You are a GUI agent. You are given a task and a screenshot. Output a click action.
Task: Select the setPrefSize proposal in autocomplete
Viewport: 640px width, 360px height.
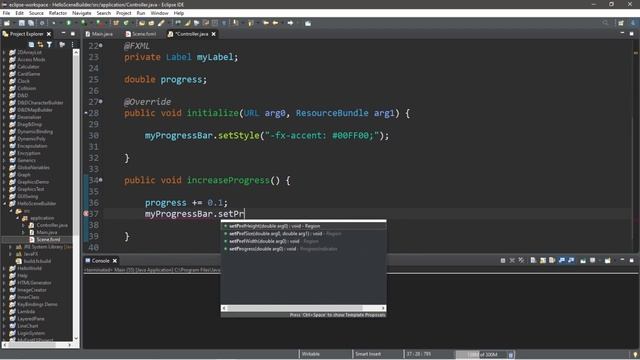pos(303,233)
